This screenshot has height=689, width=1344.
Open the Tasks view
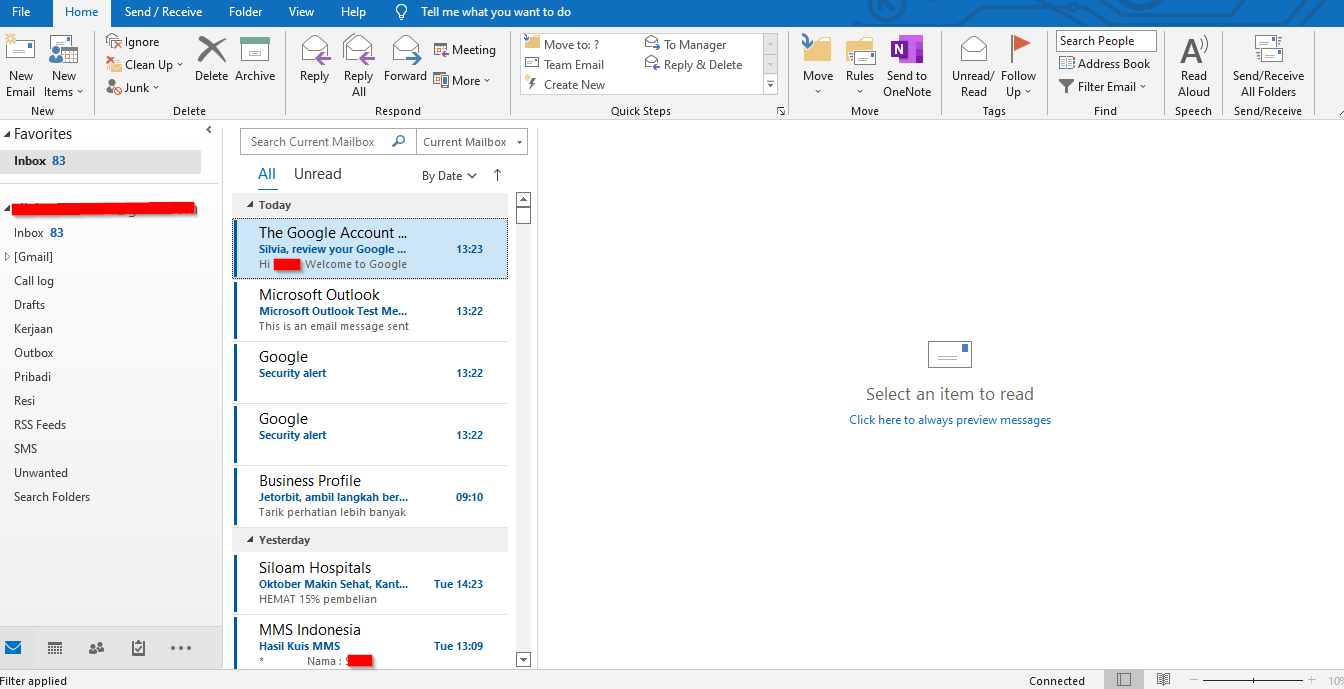[139, 648]
